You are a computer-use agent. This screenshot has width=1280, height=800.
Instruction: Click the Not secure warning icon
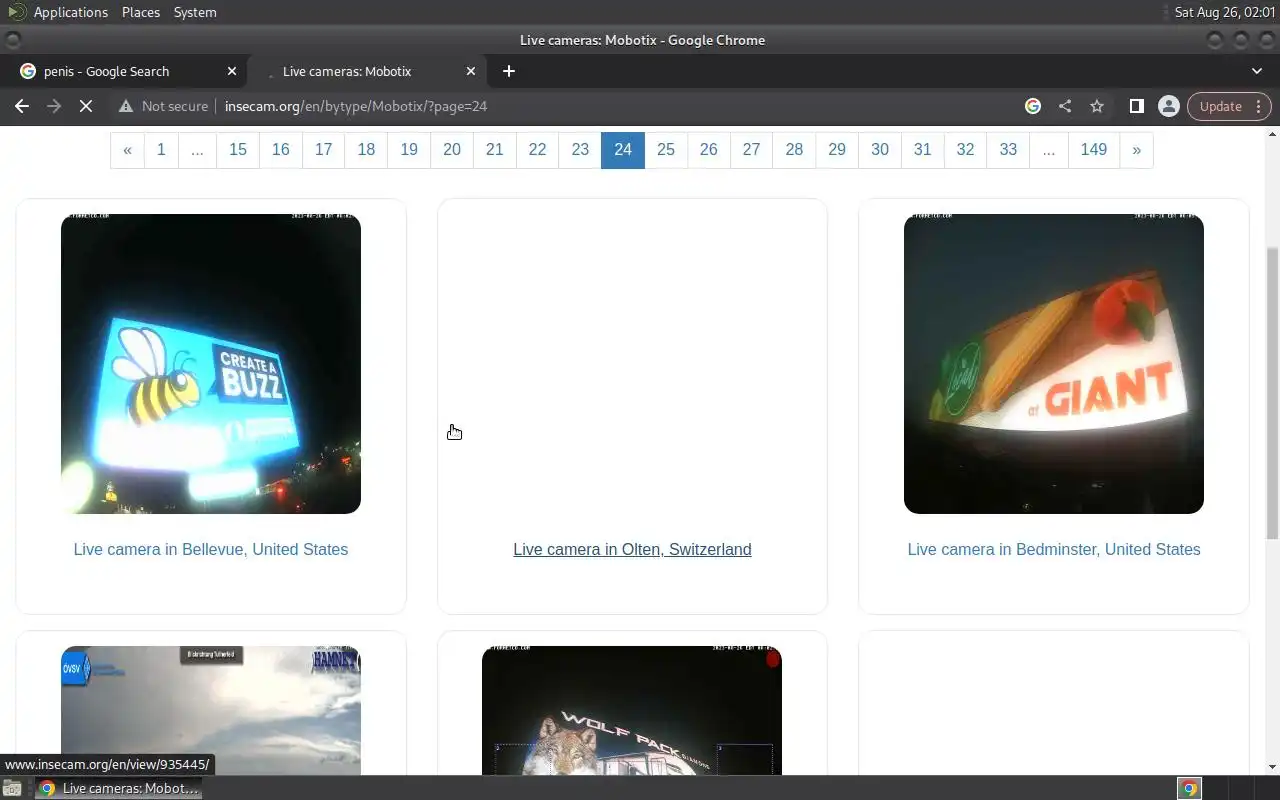point(126,106)
